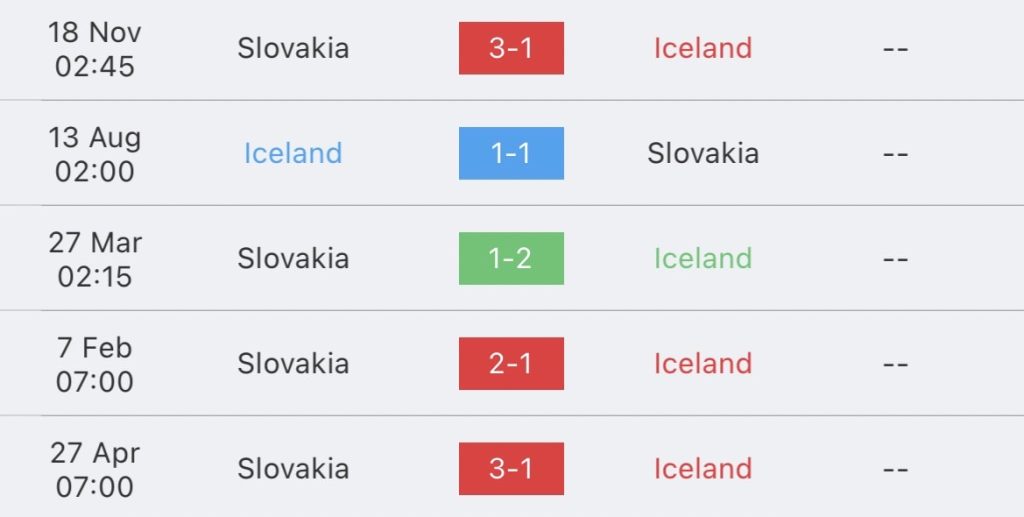Screen dimensions: 1024x517
Task: Select the green 1-2 score badge
Action: point(511,258)
